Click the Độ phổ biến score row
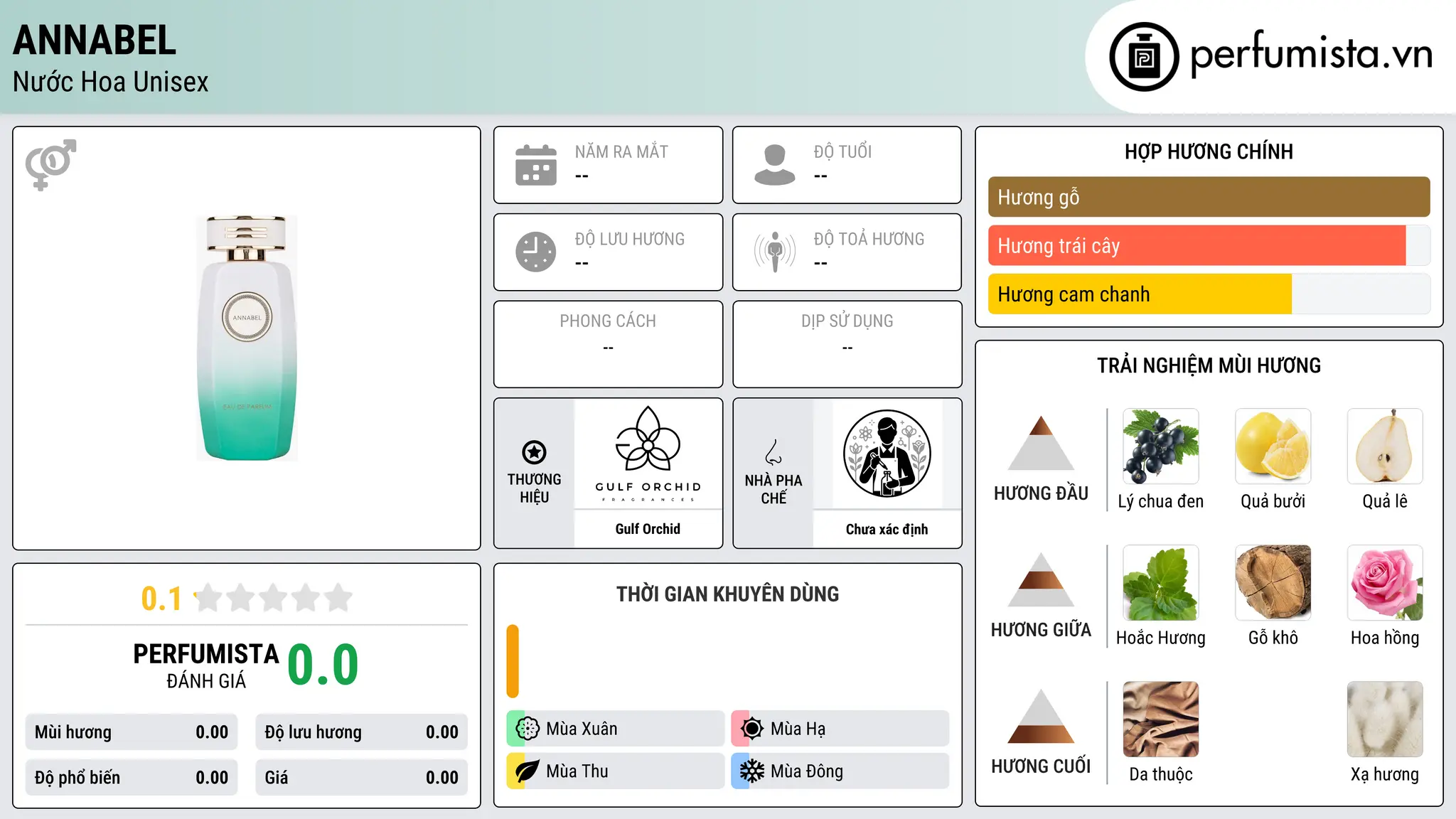 click(x=132, y=778)
